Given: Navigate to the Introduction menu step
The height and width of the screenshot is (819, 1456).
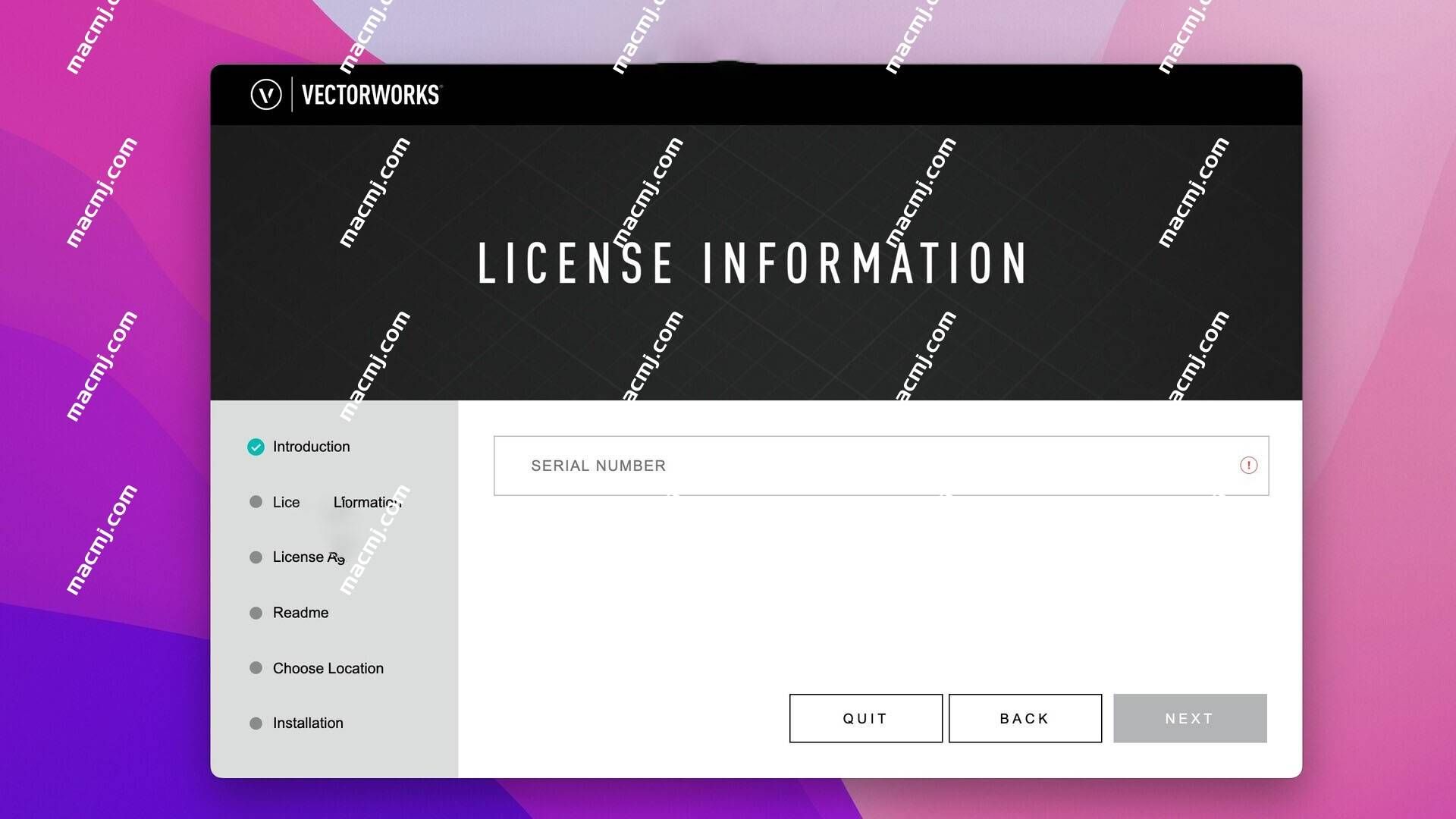Looking at the screenshot, I should (311, 446).
